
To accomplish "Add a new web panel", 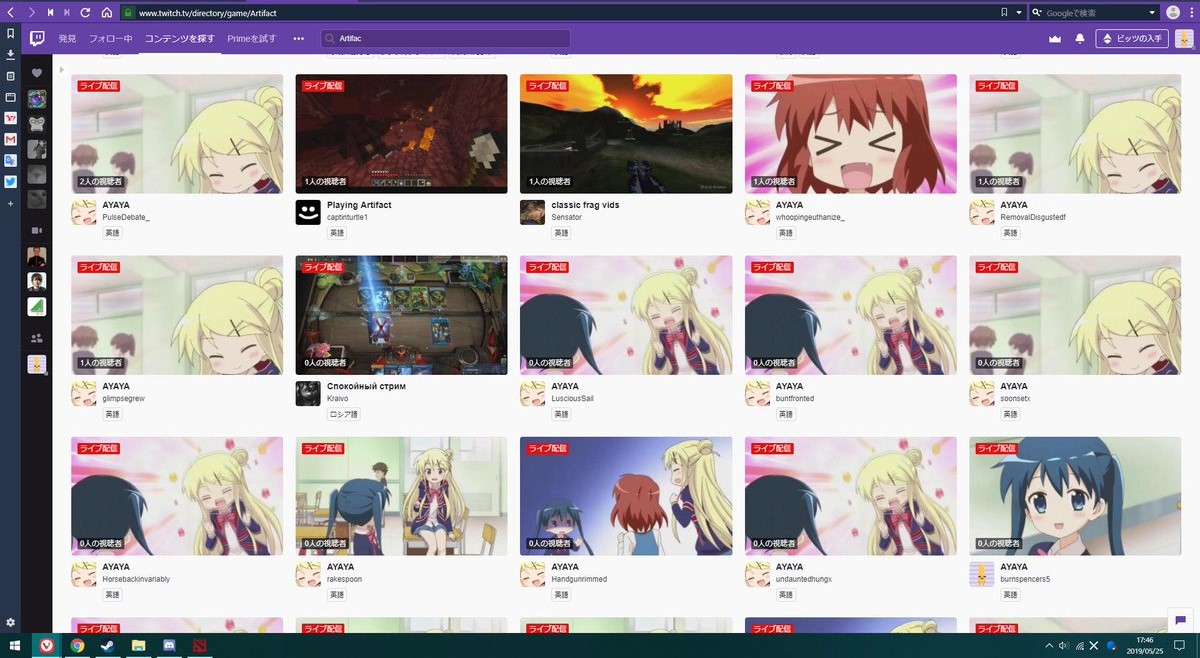I will [x=10, y=203].
